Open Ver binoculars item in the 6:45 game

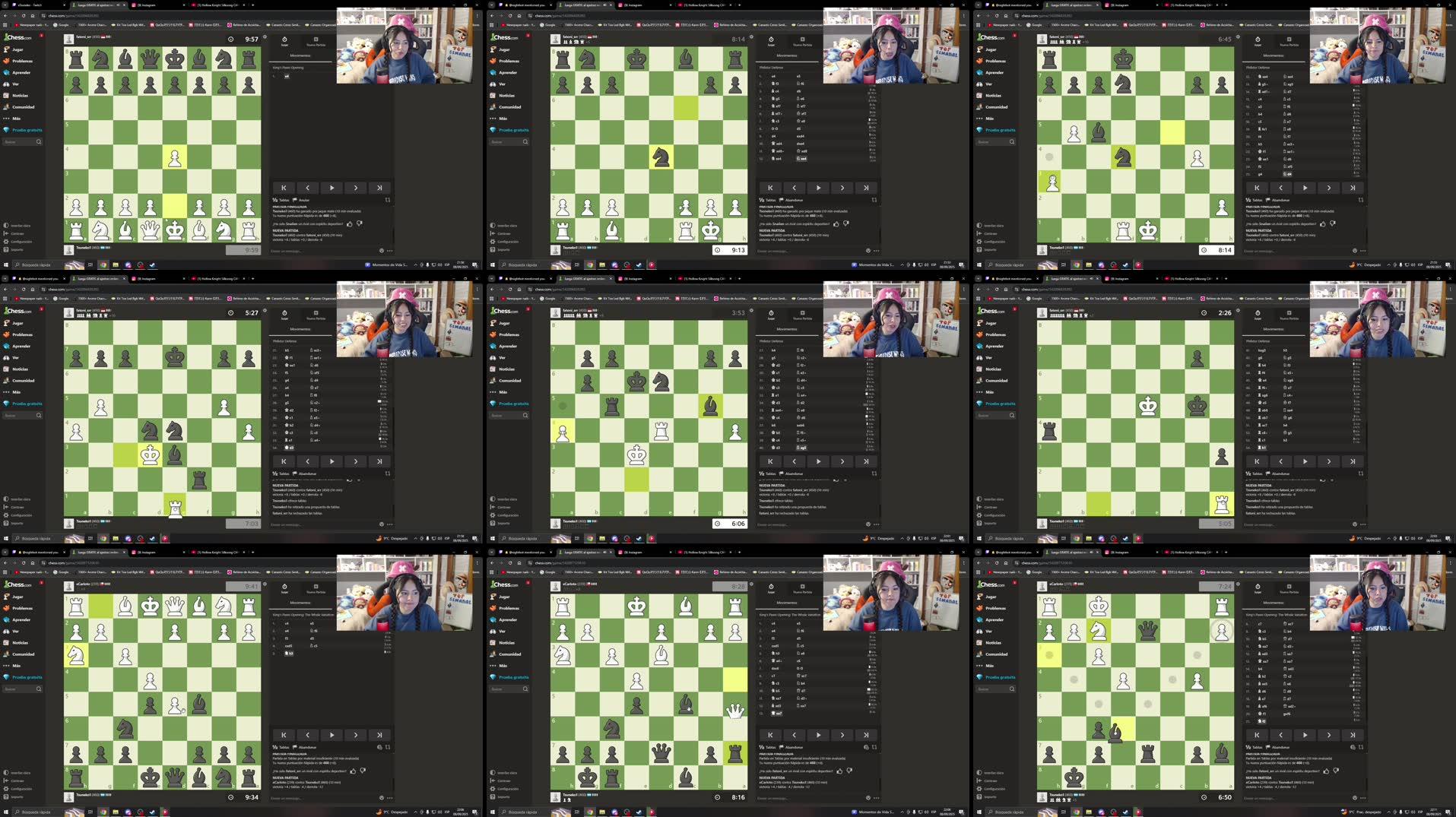(x=985, y=84)
